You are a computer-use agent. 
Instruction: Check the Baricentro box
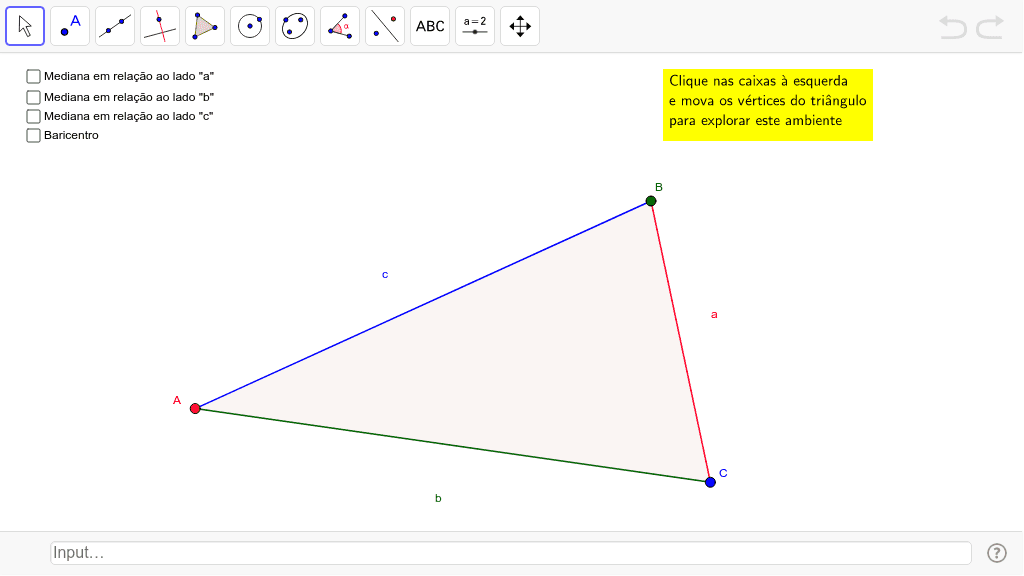pos(33,135)
